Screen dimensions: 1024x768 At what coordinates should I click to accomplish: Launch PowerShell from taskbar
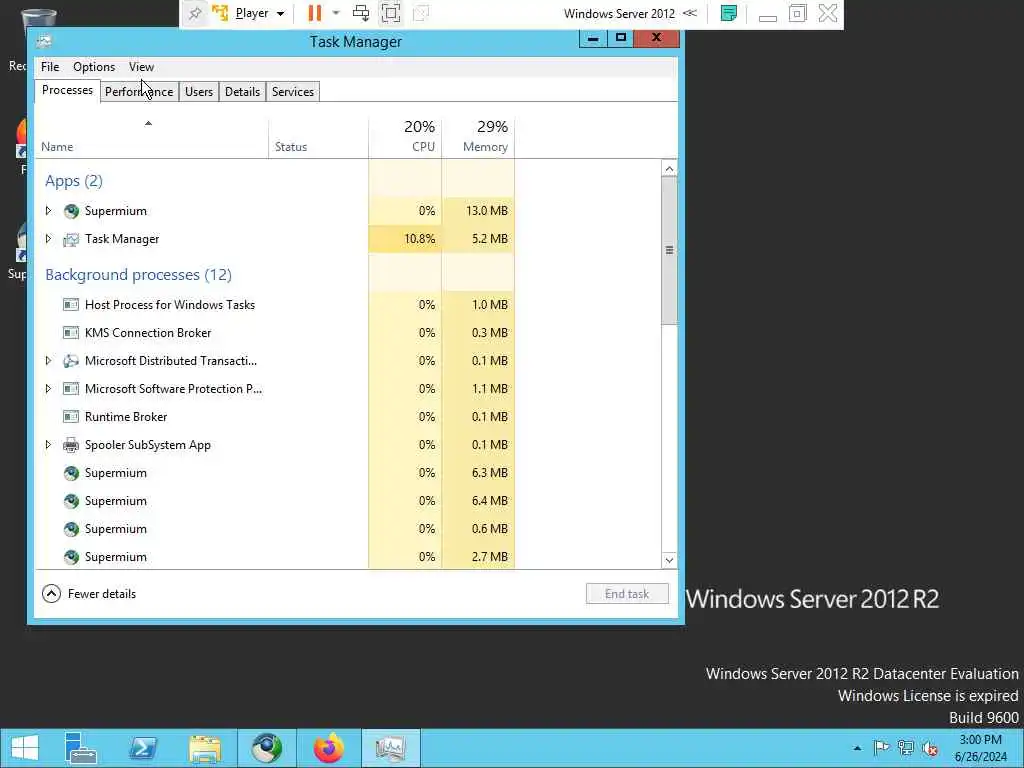pos(142,748)
